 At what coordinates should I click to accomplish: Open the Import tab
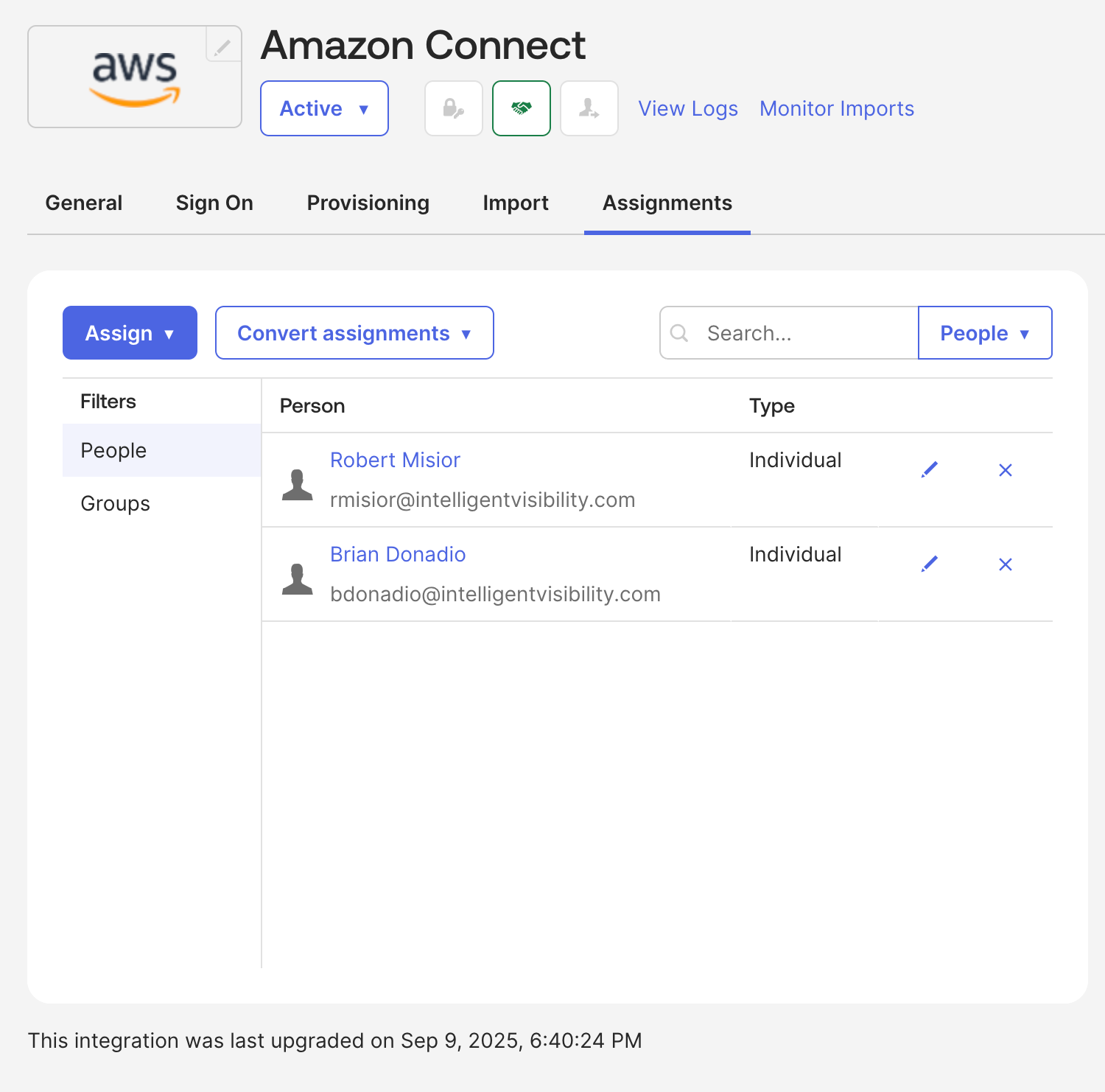tap(516, 203)
